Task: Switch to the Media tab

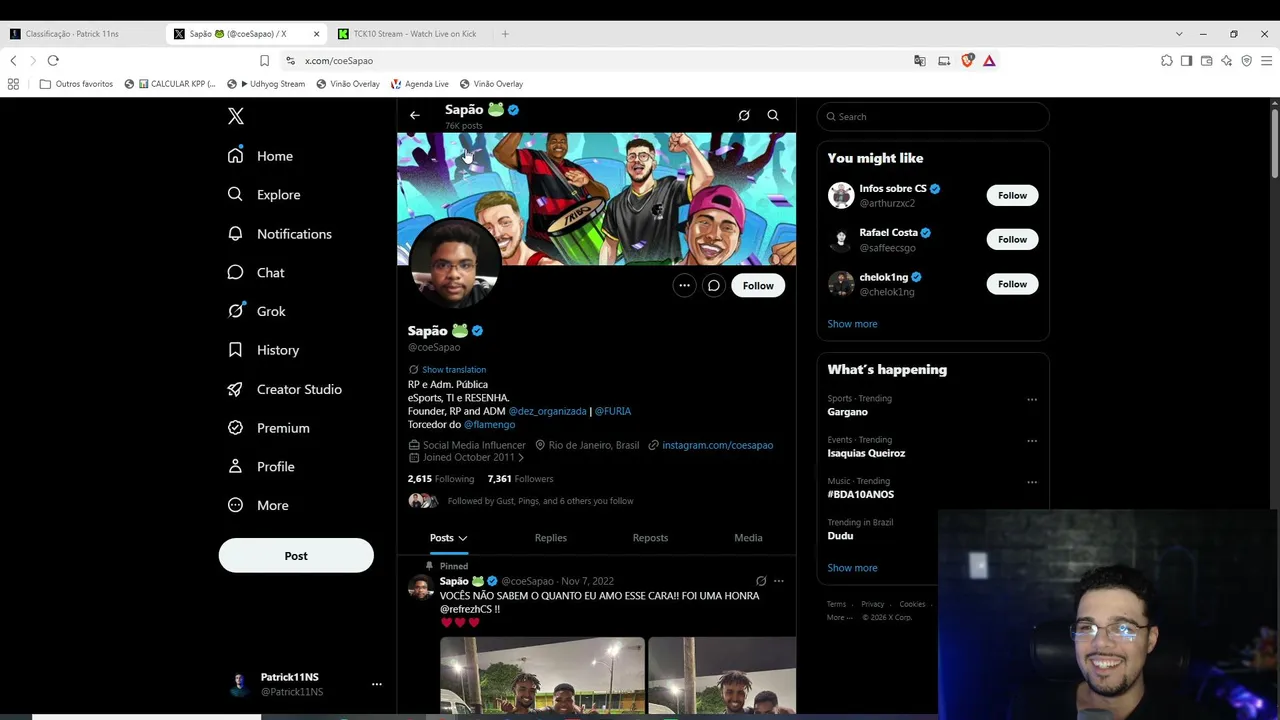Action: [x=748, y=538]
